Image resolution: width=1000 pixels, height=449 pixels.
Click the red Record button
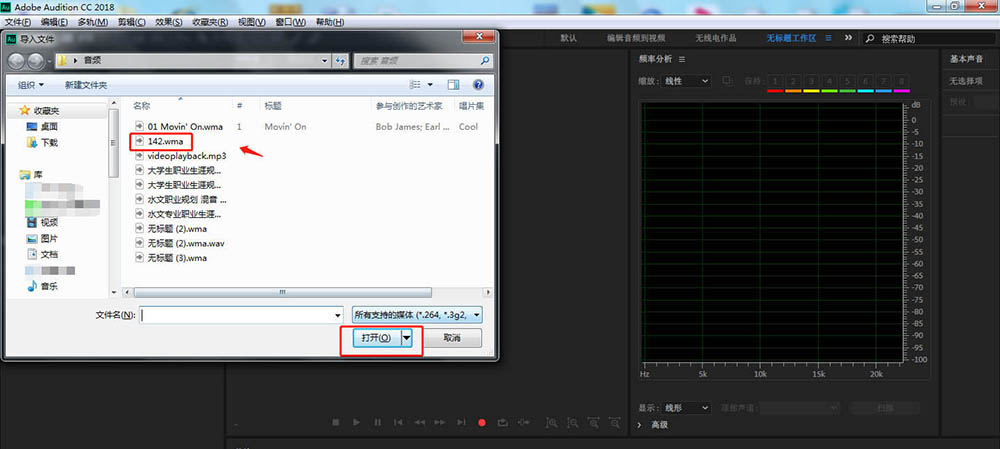tap(482, 422)
